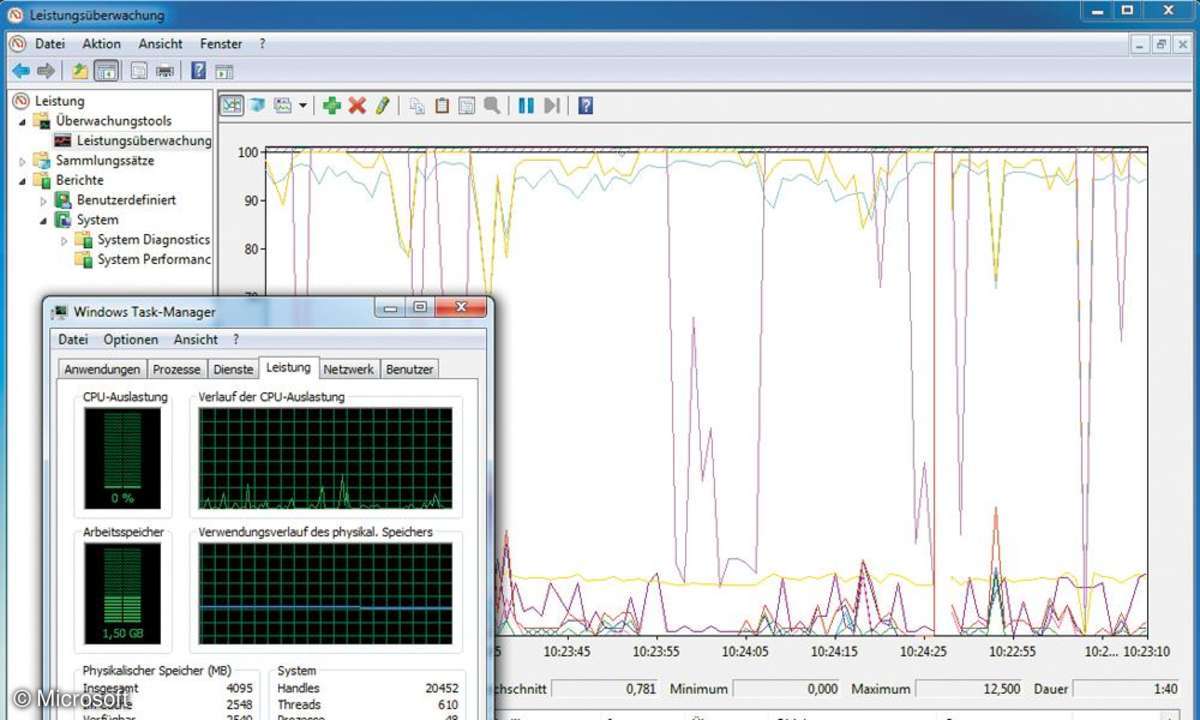
Task: Collapse the Berichte node
Action: [x=22, y=180]
